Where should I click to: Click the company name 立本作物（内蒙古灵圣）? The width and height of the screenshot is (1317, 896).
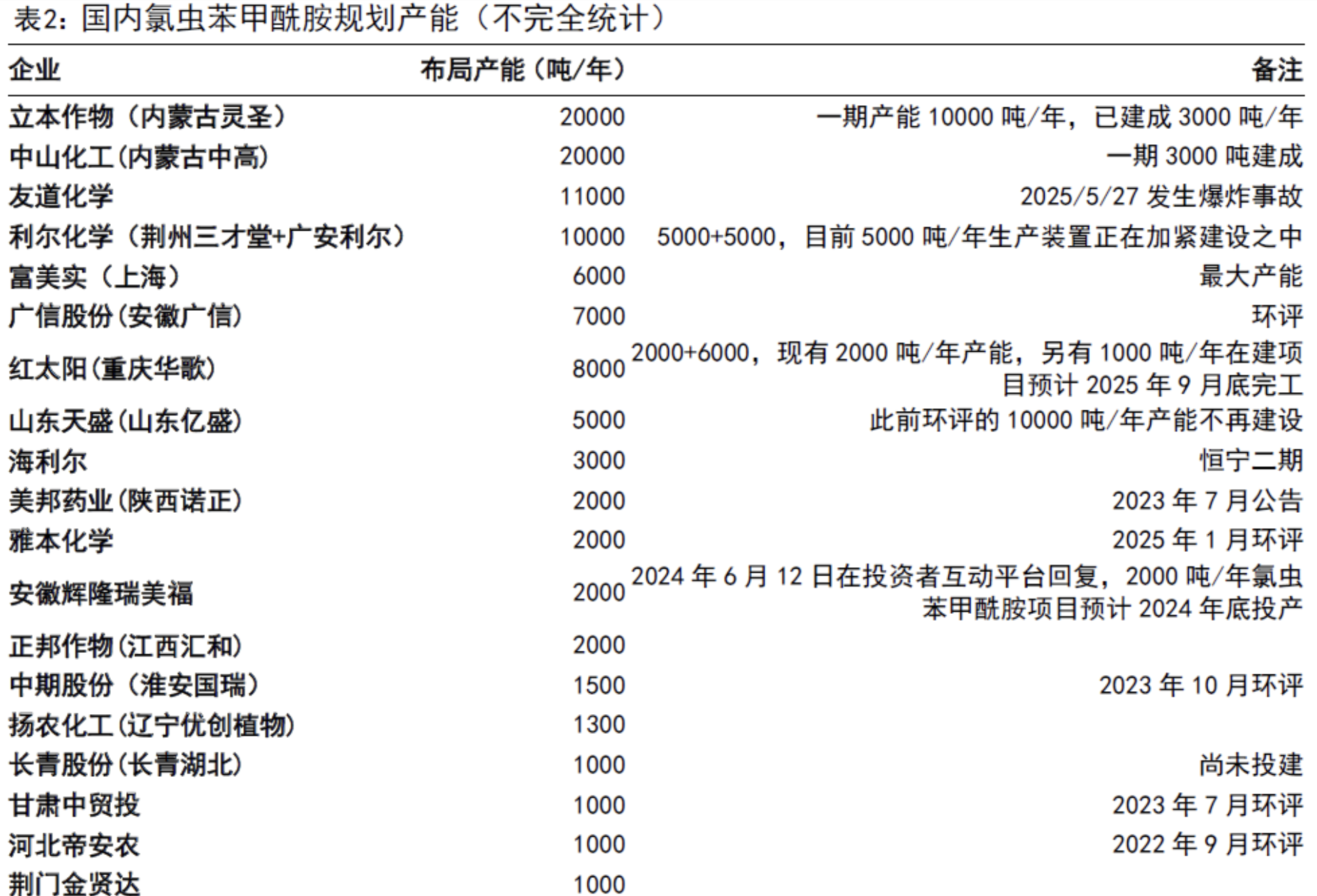[x=147, y=116]
